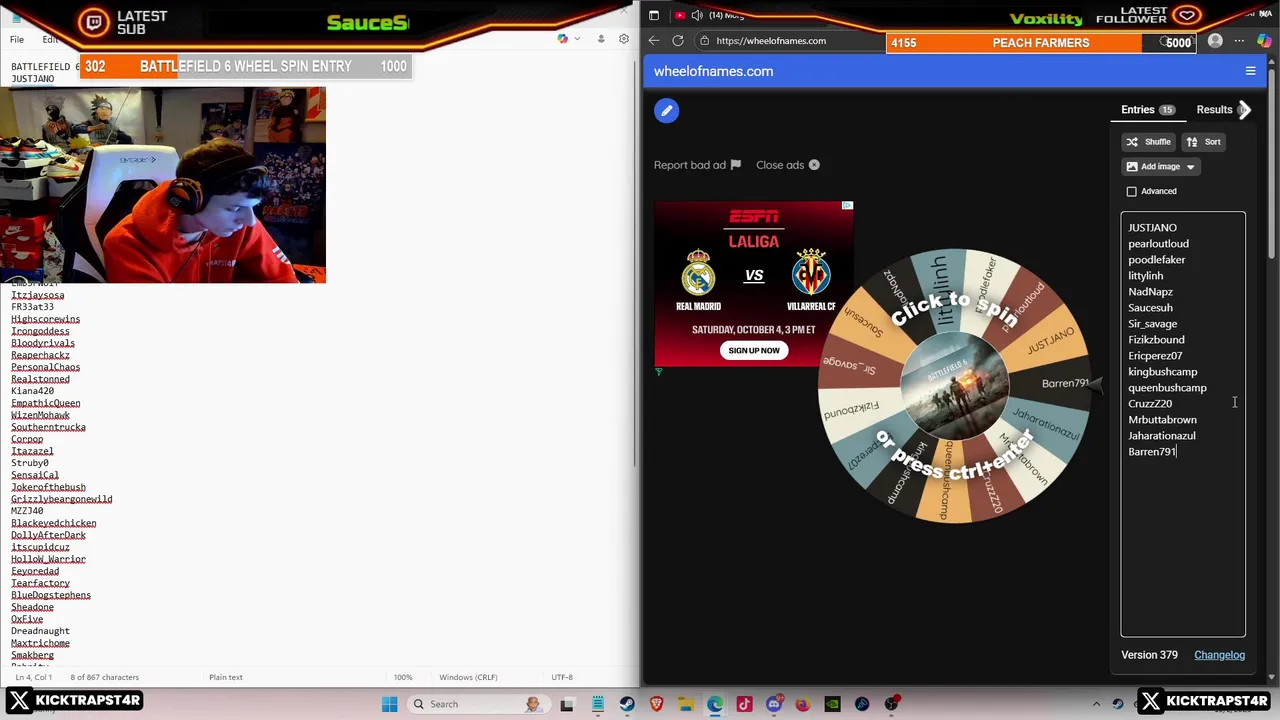Click 'Blackeyedchicken' in the Notepad list
Viewport: 1280px width, 720px height.
pyautogui.click(x=54, y=523)
